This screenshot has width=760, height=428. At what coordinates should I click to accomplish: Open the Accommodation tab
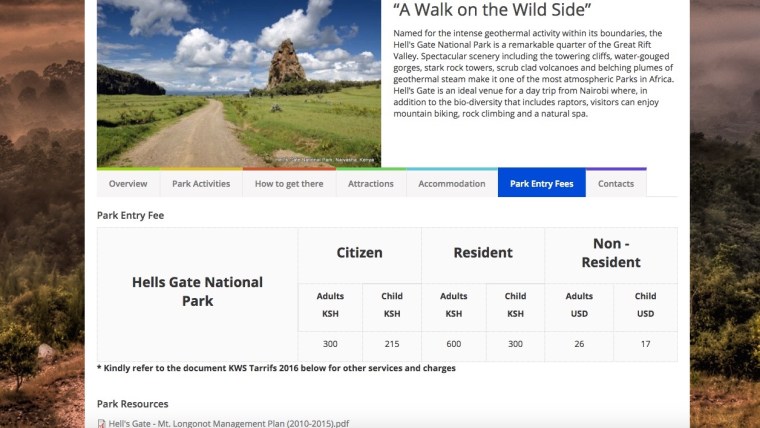tap(452, 184)
